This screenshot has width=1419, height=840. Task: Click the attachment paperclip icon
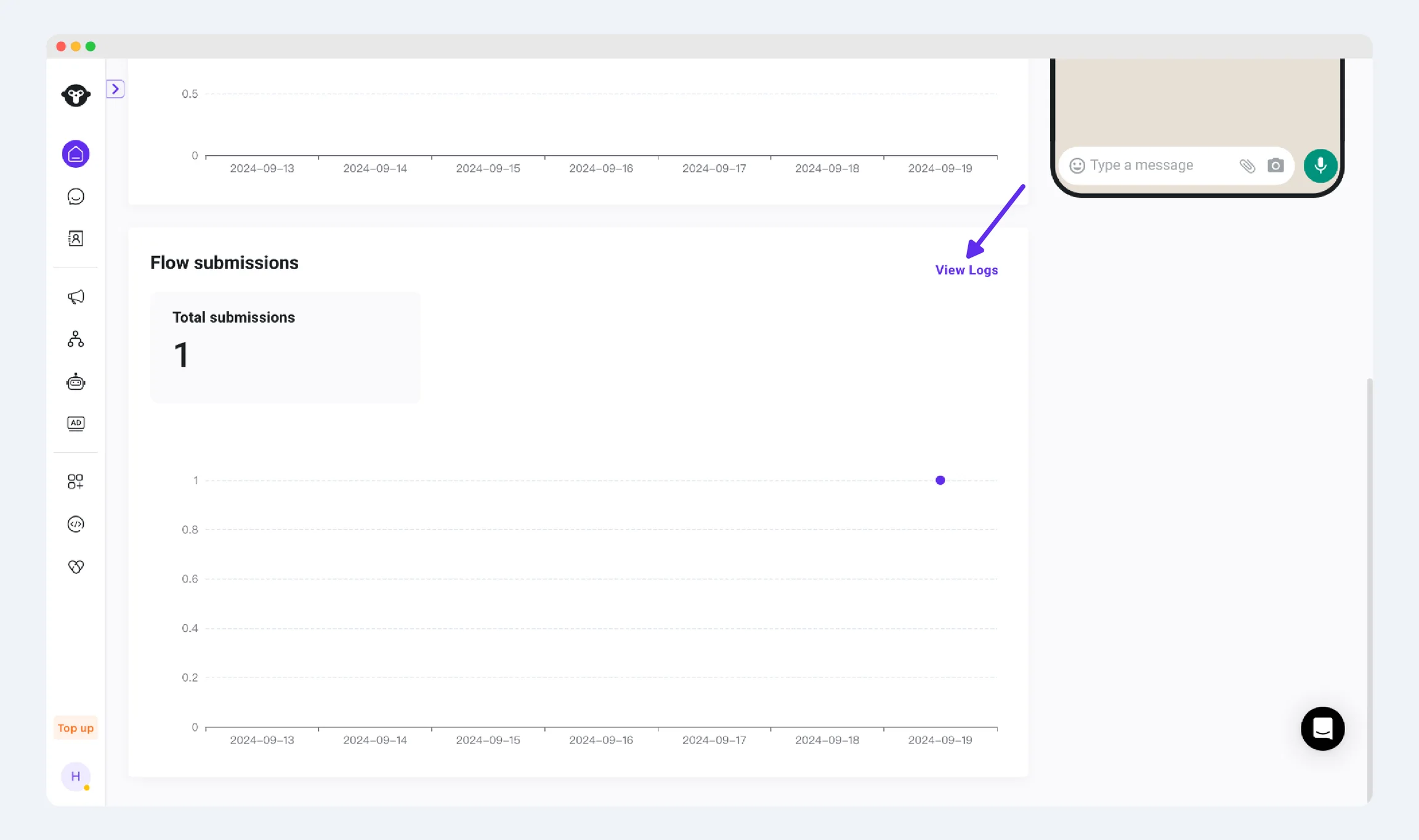[x=1247, y=166]
